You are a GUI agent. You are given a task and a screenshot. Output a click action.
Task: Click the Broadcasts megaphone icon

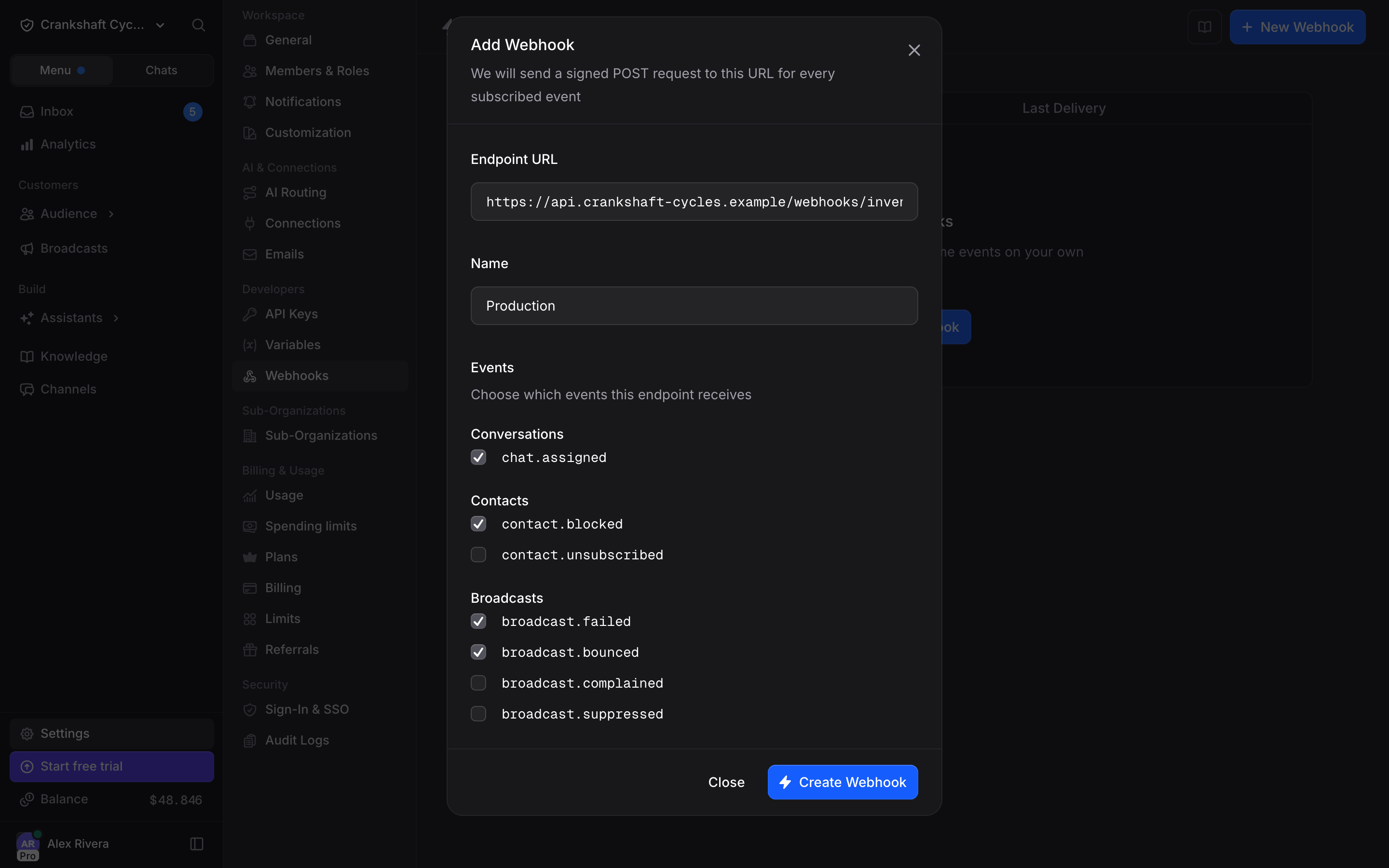(27, 248)
